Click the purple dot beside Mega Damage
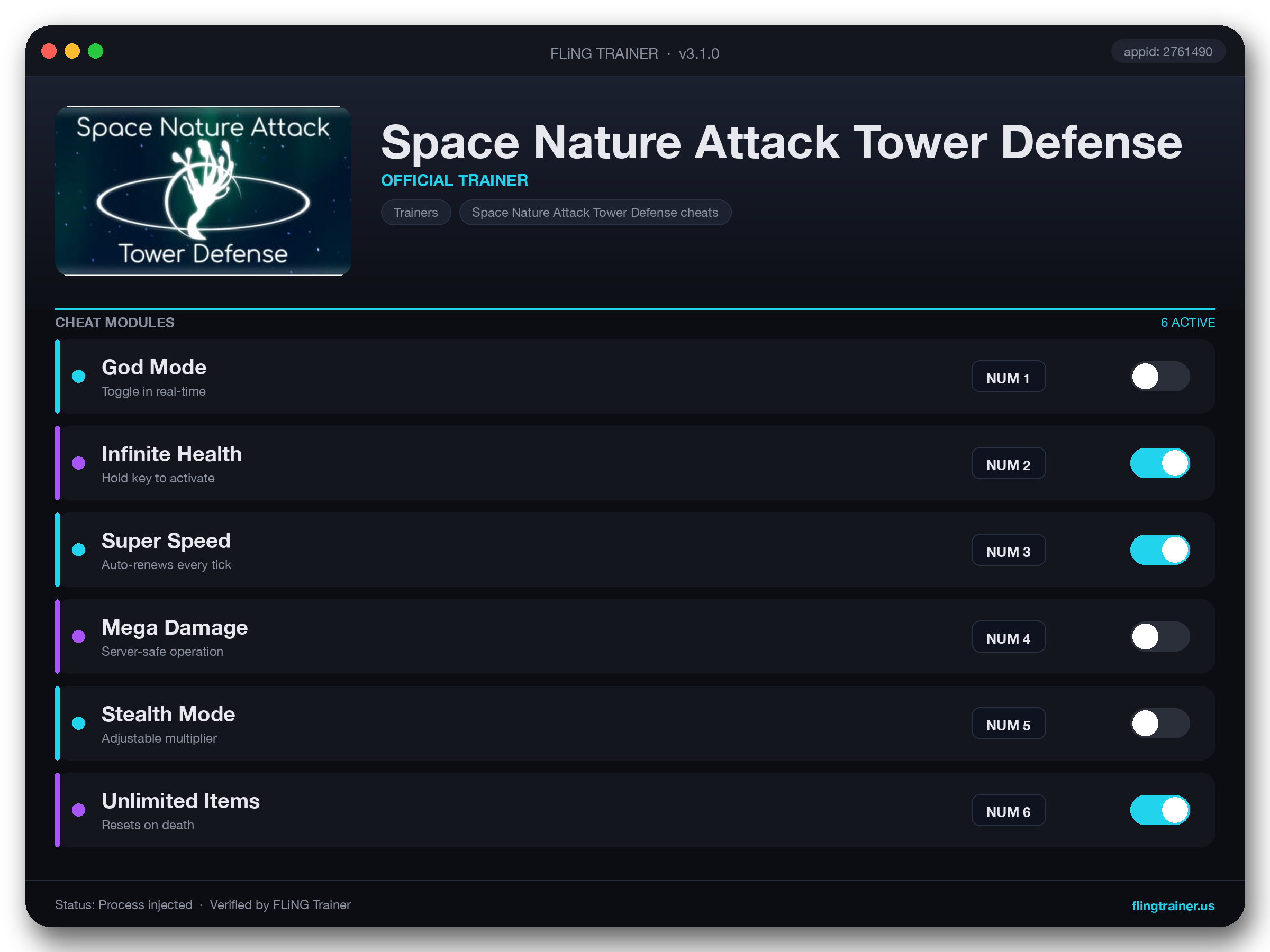 (79, 636)
